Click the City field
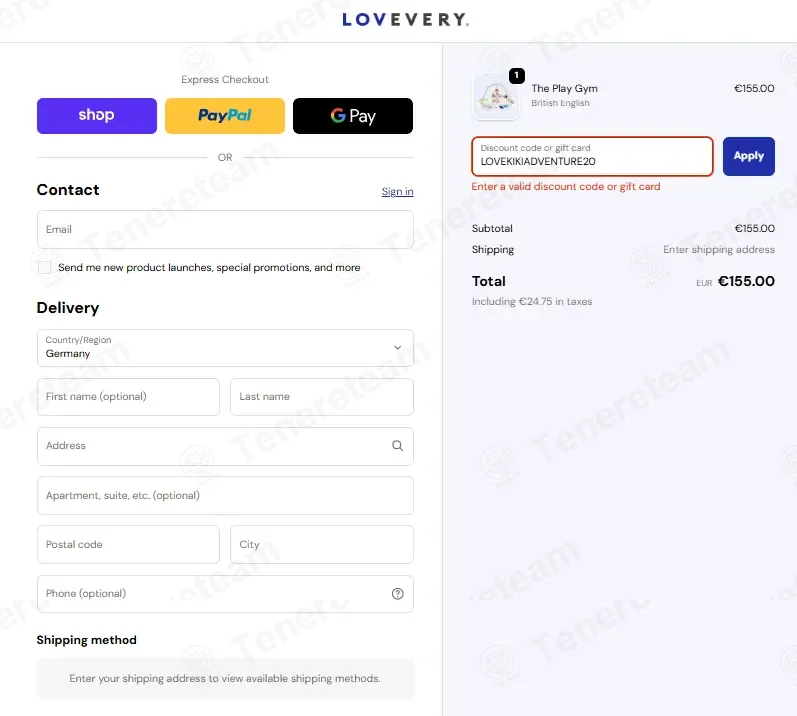This screenshot has height=716, width=797. point(322,545)
